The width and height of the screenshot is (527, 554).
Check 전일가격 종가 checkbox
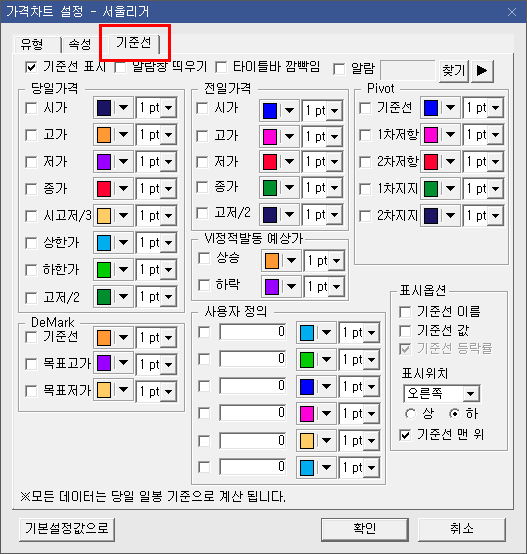coord(202,187)
